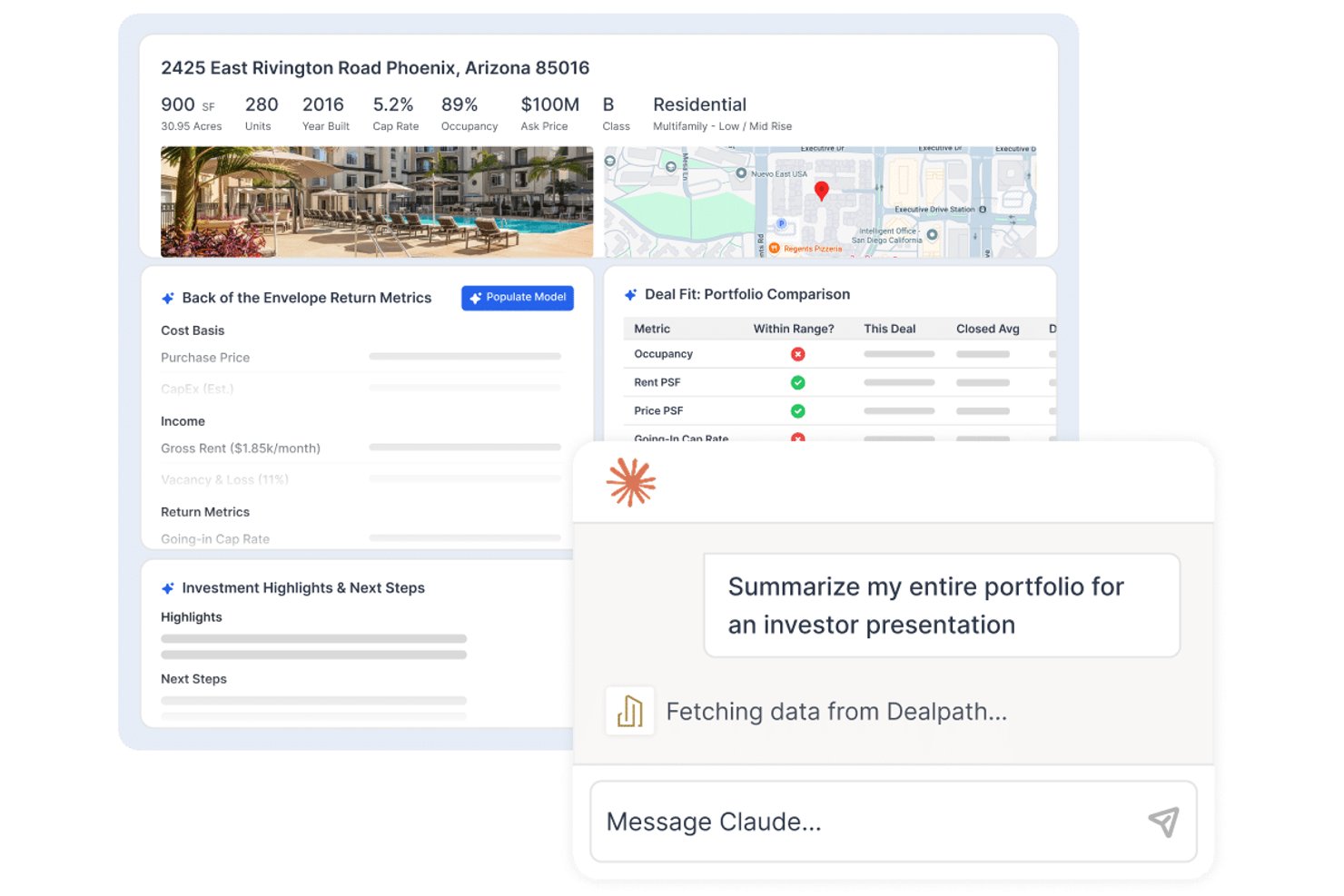Click the "Income" section label
Screen dimensions: 1344x896
183,421
